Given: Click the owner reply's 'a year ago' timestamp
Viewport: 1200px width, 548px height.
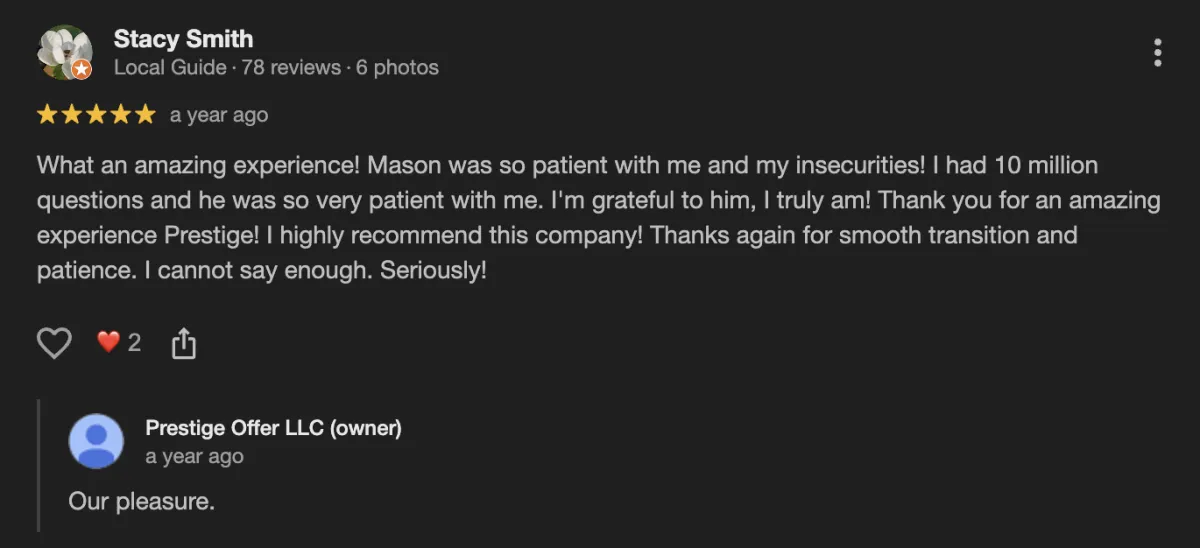Looking at the screenshot, I should click(x=194, y=456).
